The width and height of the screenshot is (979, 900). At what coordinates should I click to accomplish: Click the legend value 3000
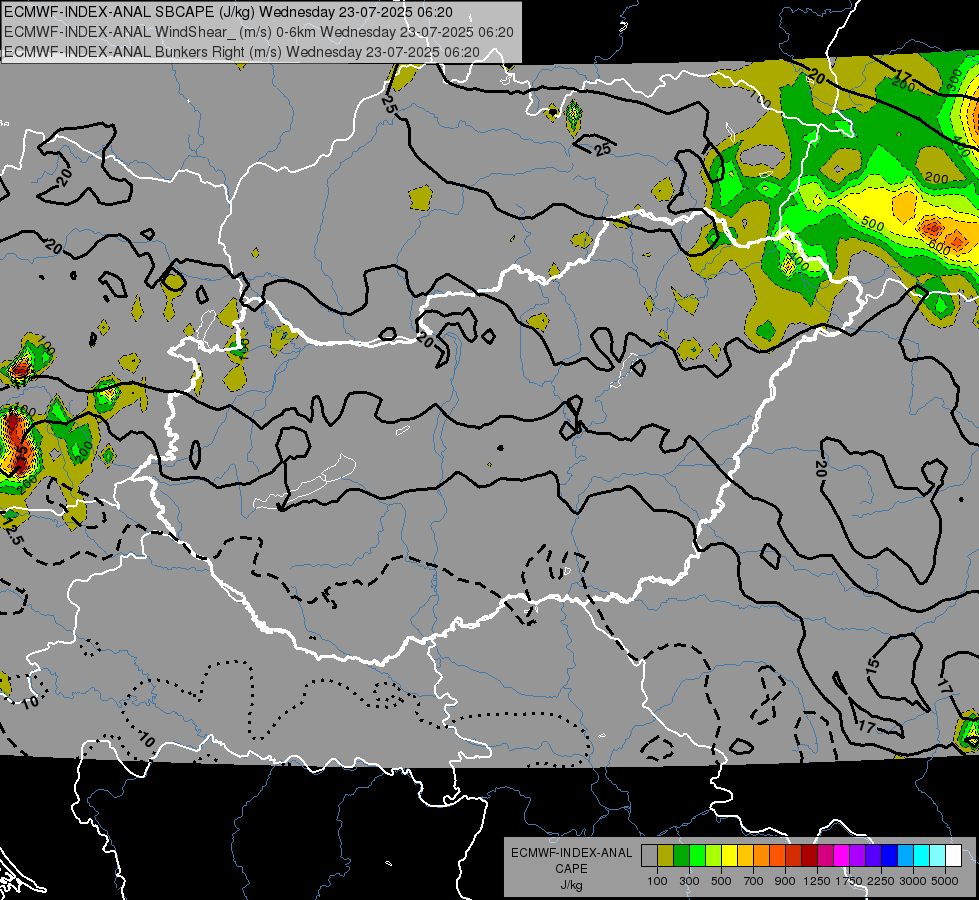coord(913,881)
